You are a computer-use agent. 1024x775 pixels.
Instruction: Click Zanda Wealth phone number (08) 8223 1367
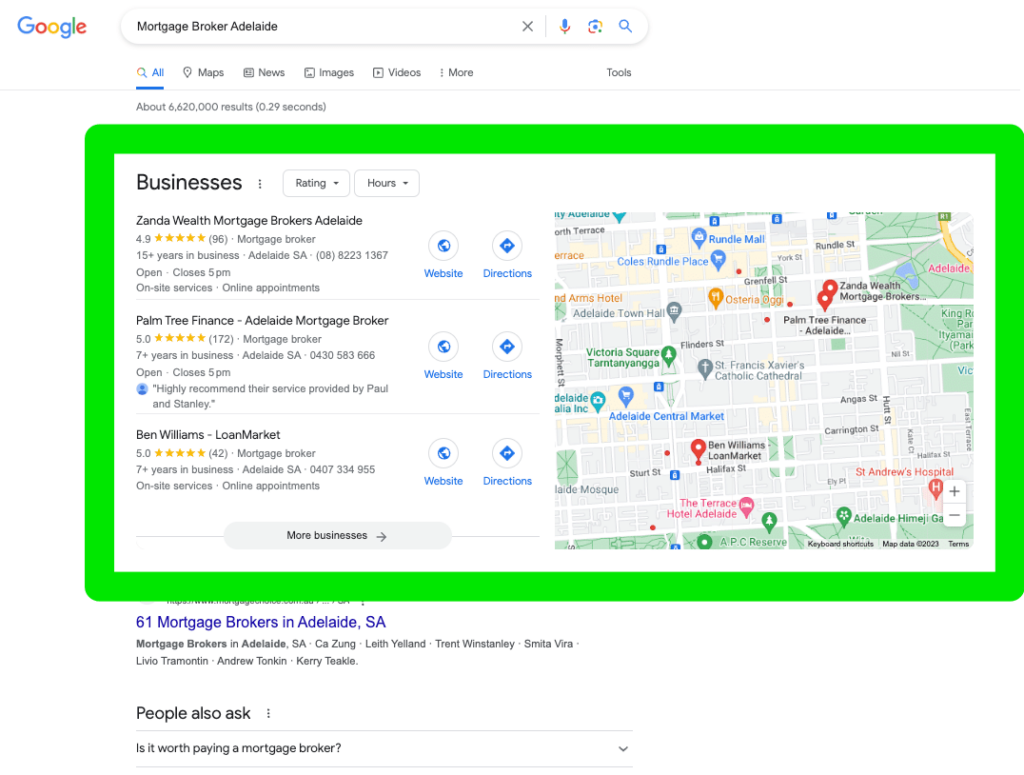coord(352,255)
